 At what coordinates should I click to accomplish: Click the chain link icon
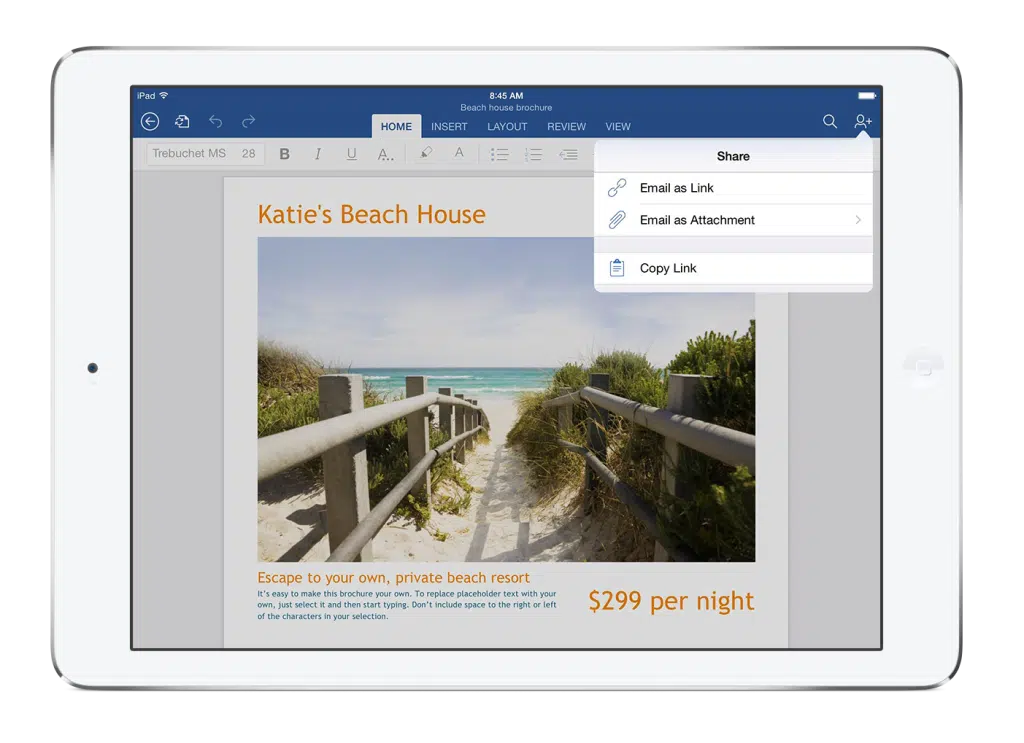(x=617, y=188)
